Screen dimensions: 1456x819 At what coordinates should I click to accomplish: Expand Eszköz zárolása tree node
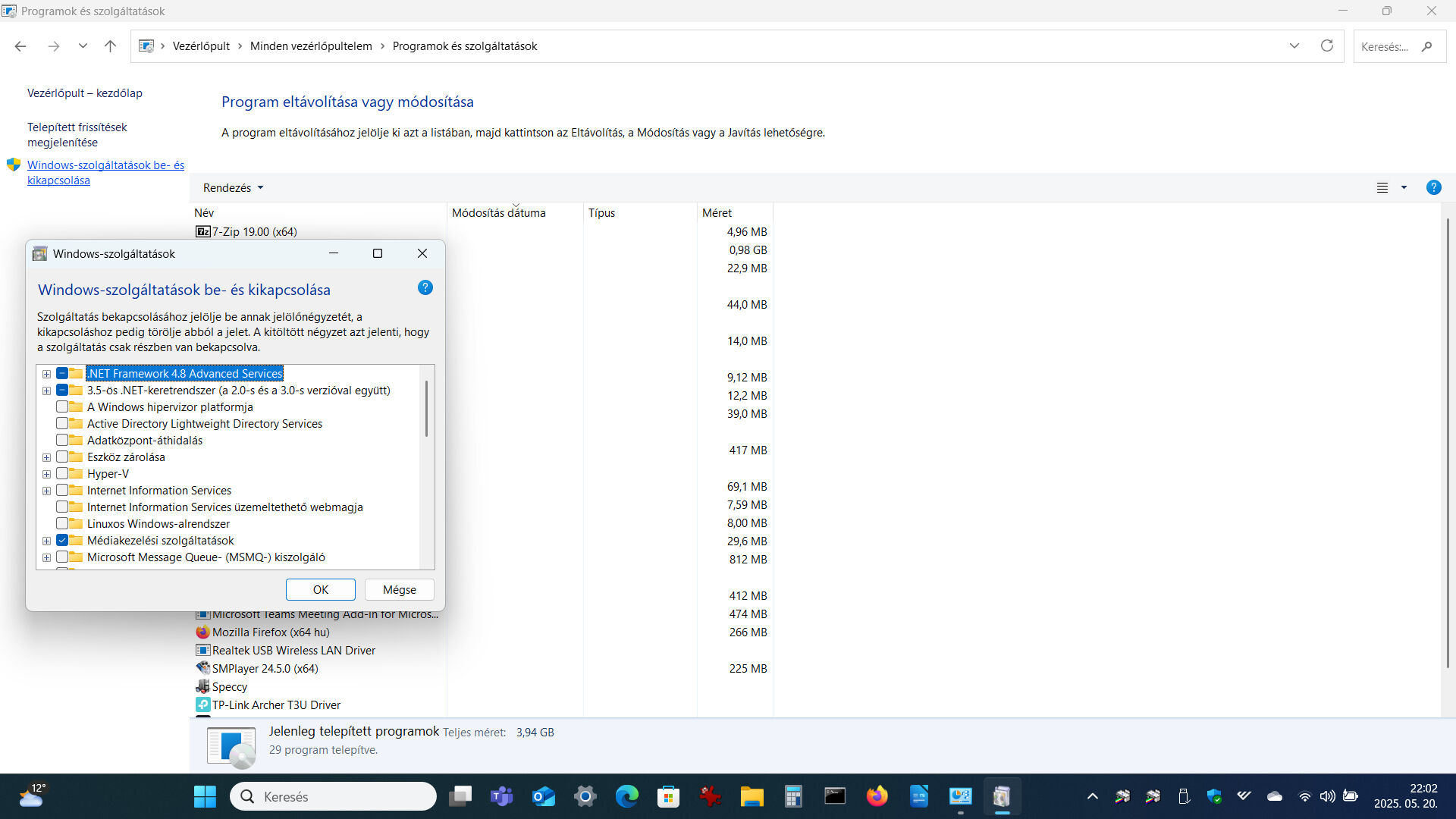[46, 457]
